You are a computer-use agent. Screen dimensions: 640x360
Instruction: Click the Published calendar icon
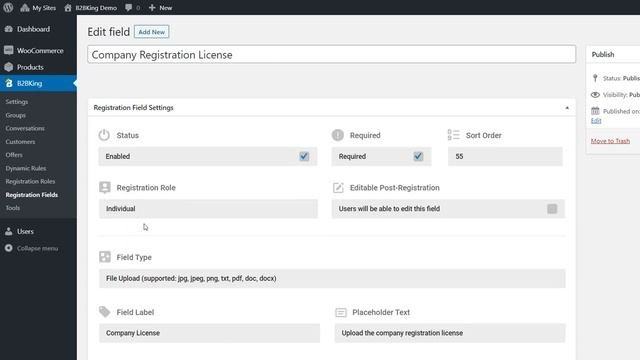pos(595,111)
